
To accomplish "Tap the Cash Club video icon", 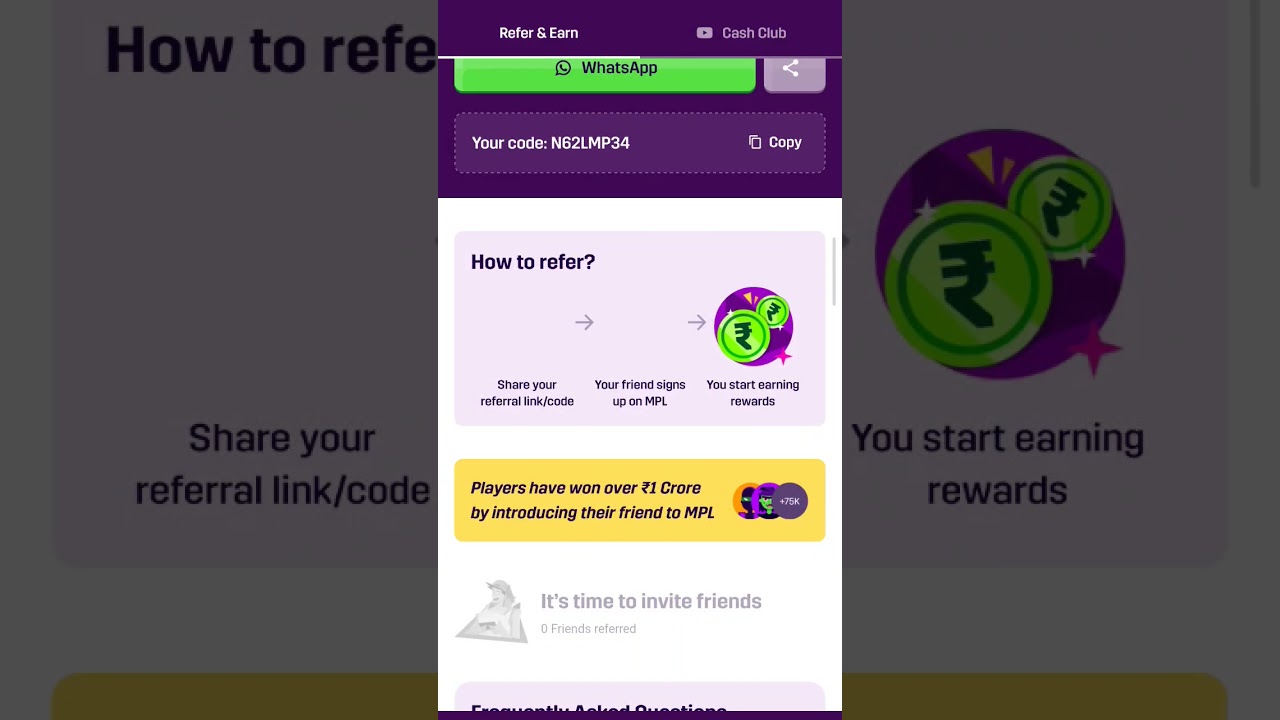I will coord(704,33).
